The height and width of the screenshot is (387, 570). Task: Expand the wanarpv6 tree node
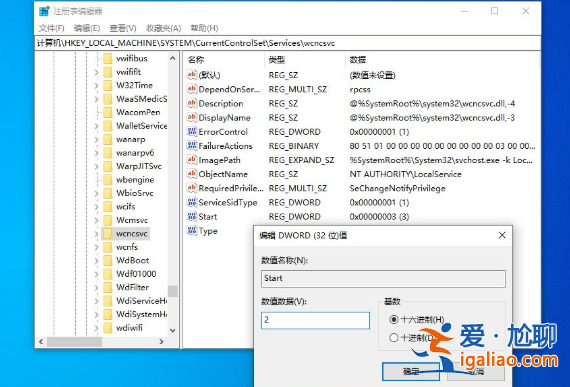pos(96,153)
